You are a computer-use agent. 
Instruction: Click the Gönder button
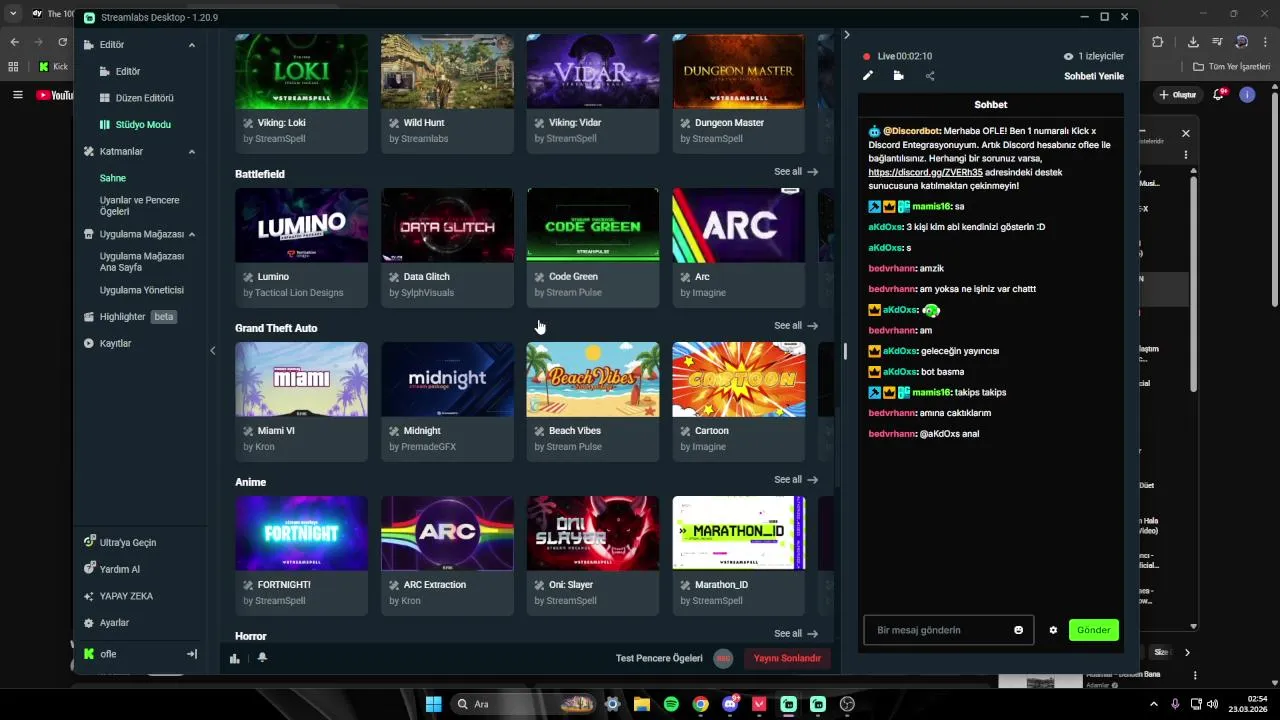tap(1094, 630)
